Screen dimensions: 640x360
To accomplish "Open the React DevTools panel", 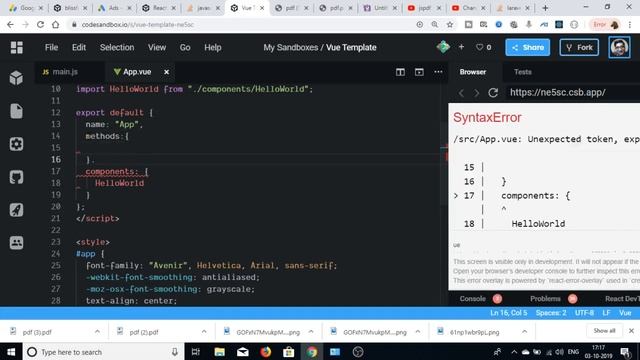I will point(622,299).
